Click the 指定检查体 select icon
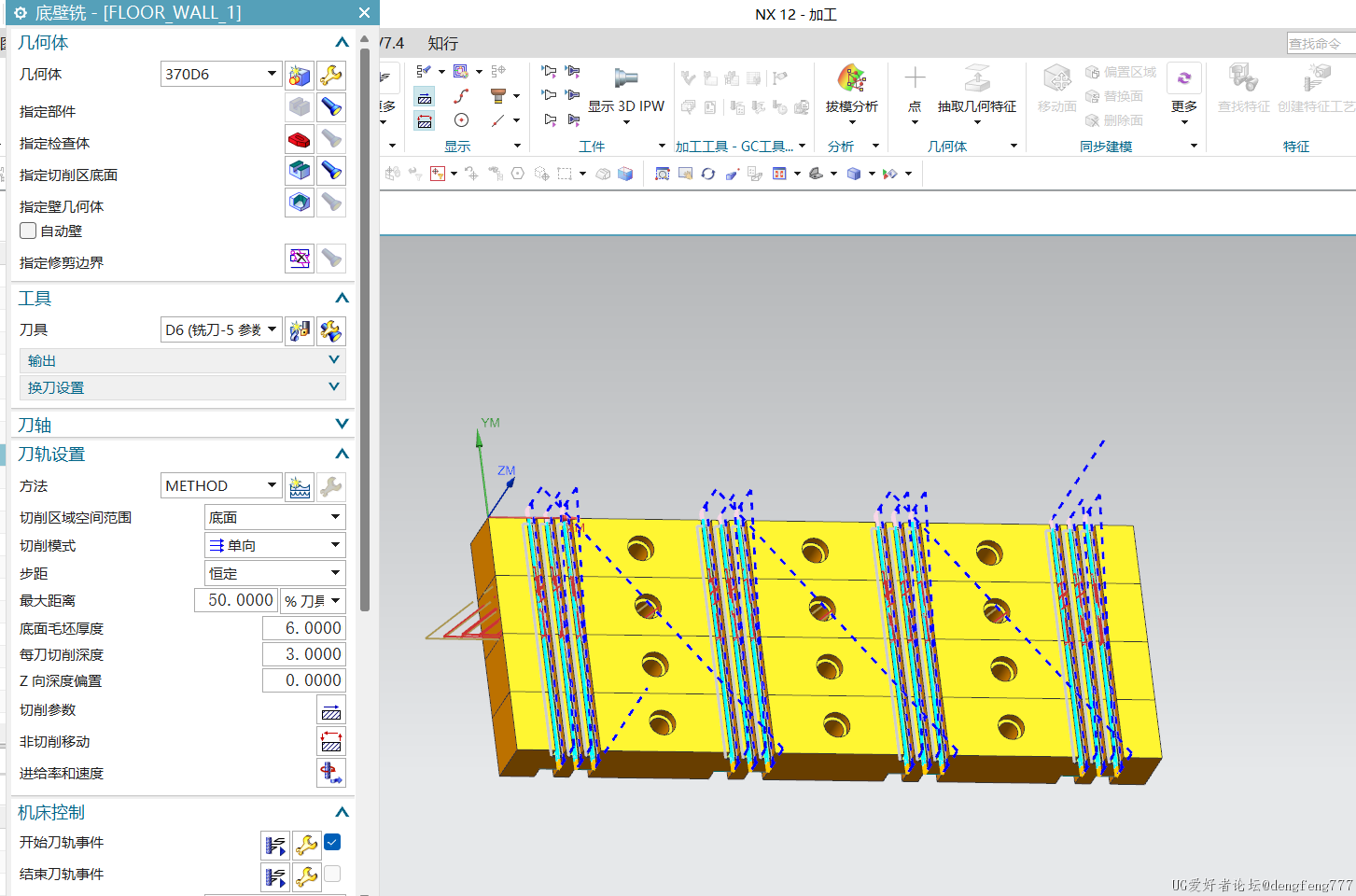 tap(300, 139)
